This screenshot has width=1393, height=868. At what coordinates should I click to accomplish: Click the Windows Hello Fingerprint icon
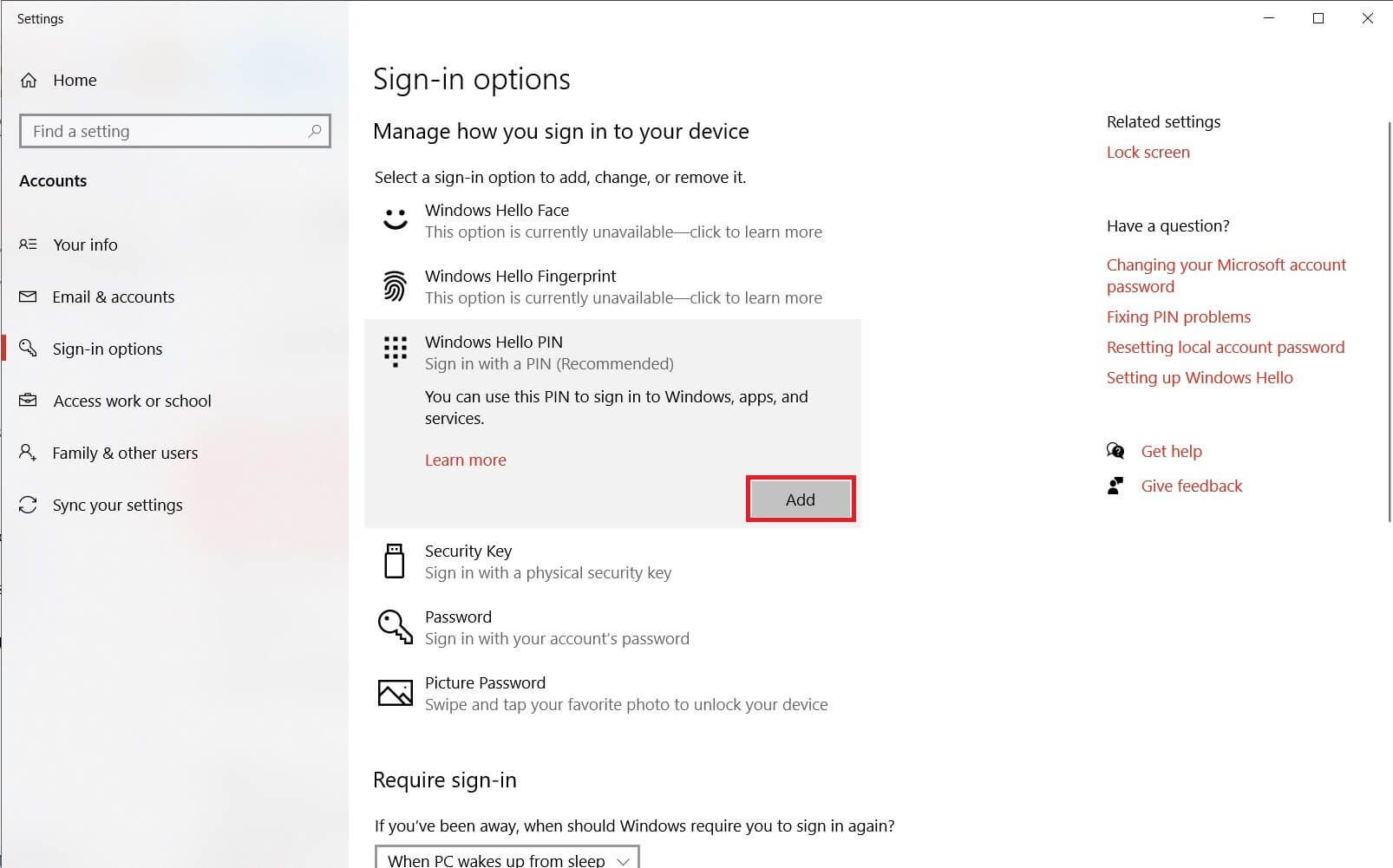(x=395, y=286)
